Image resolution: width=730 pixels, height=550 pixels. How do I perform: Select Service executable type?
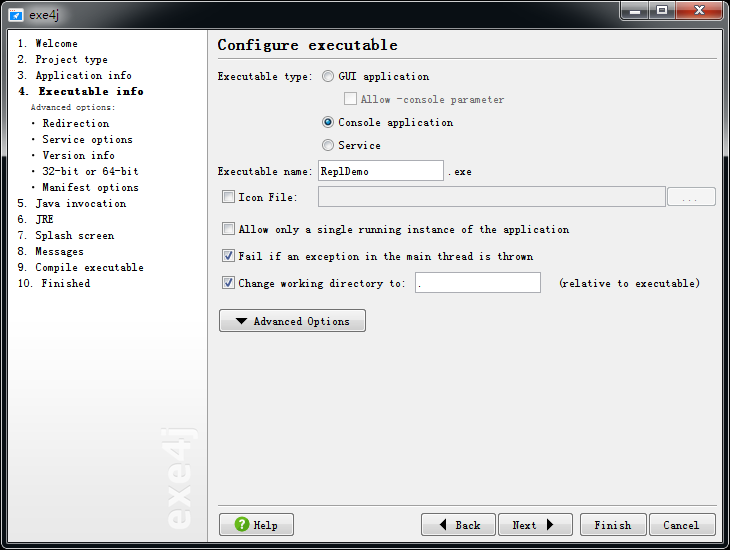pyautogui.click(x=328, y=145)
